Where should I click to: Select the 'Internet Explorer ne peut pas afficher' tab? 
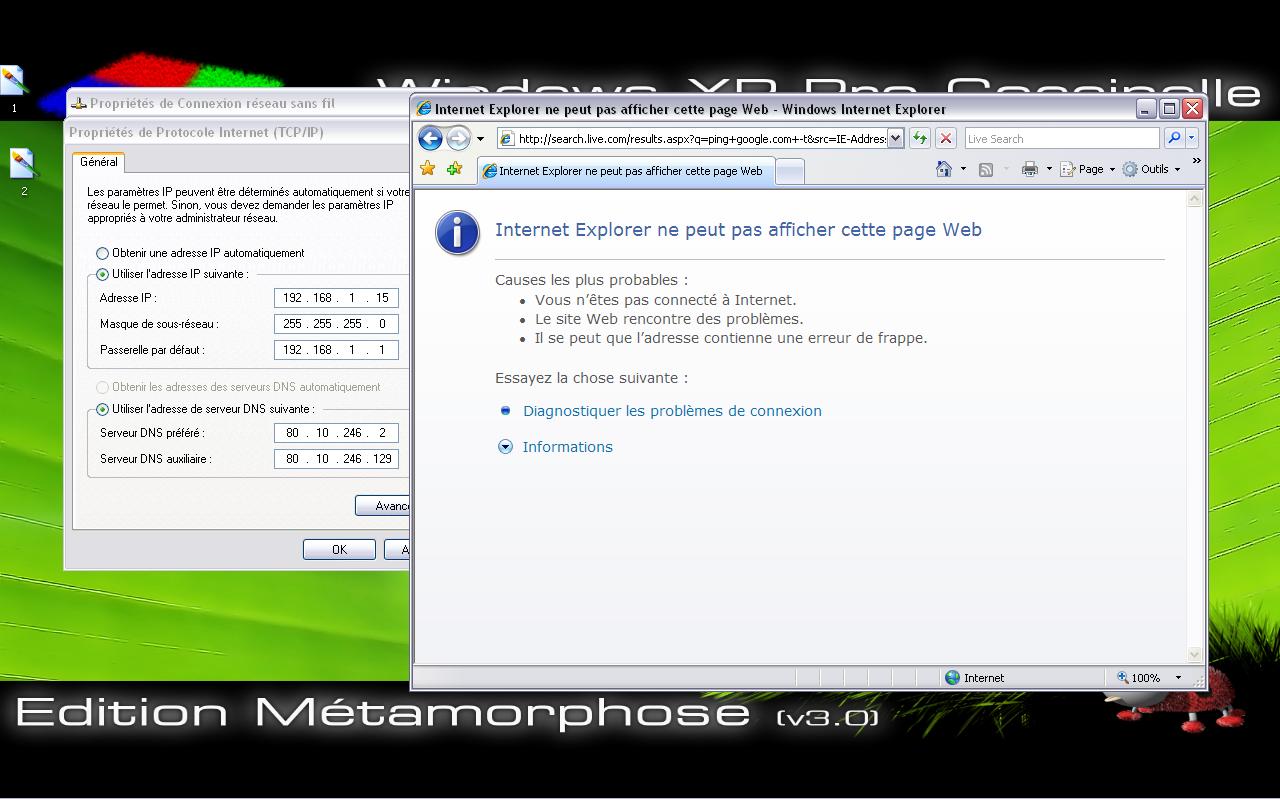[x=626, y=171]
